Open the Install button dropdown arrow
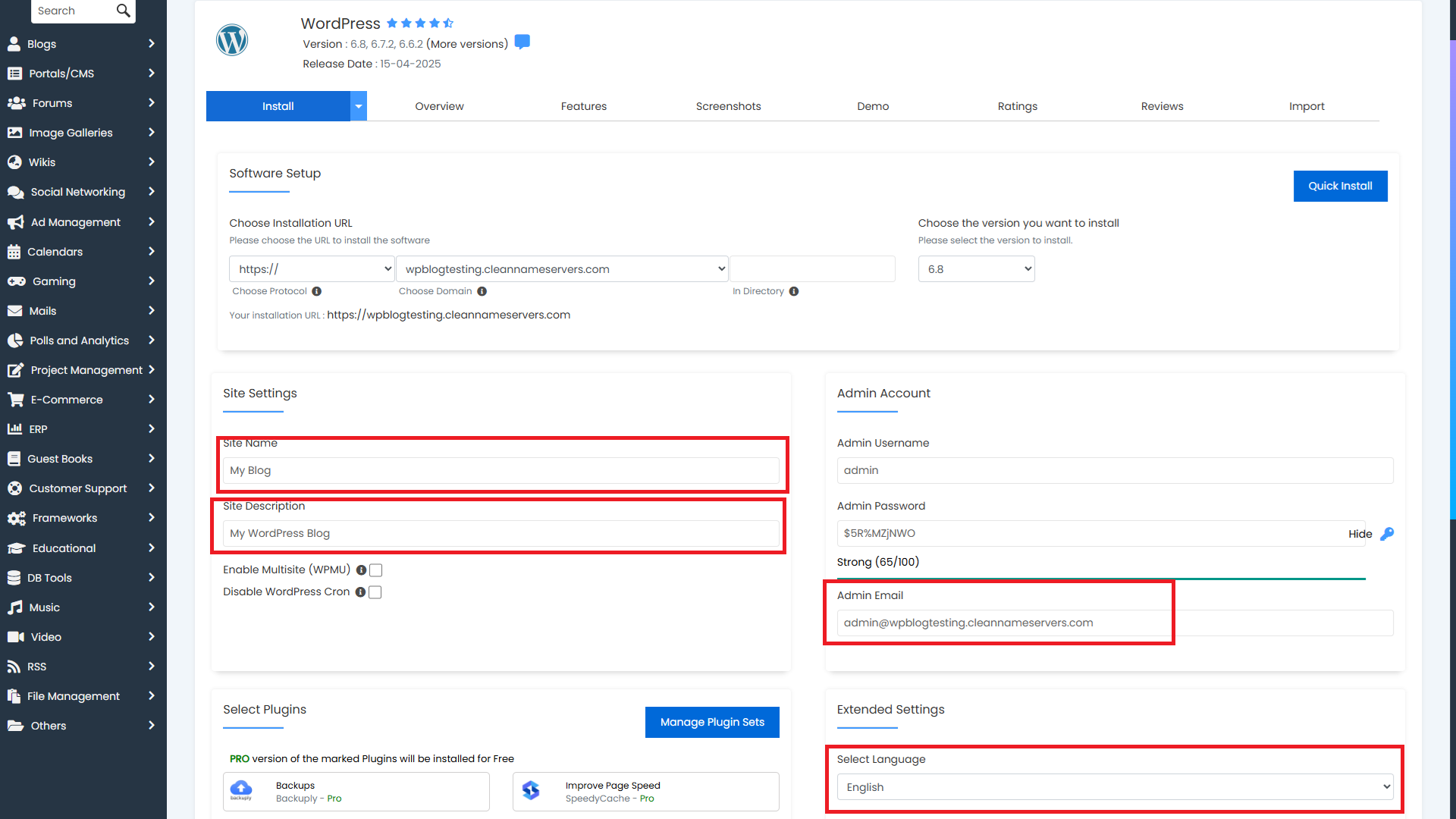Viewport: 1456px width, 819px height. pos(359,106)
